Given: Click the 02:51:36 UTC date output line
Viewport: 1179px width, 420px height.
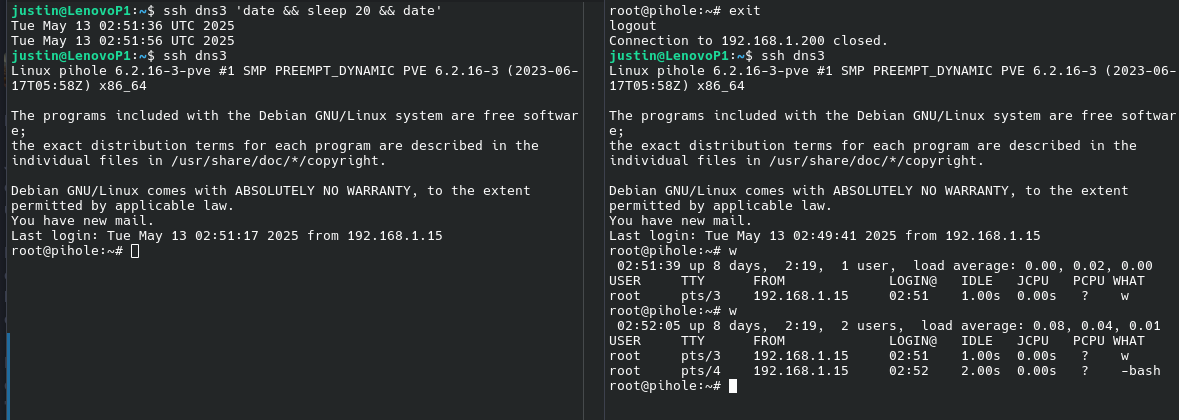Looking at the screenshot, I should (x=123, y=26).
